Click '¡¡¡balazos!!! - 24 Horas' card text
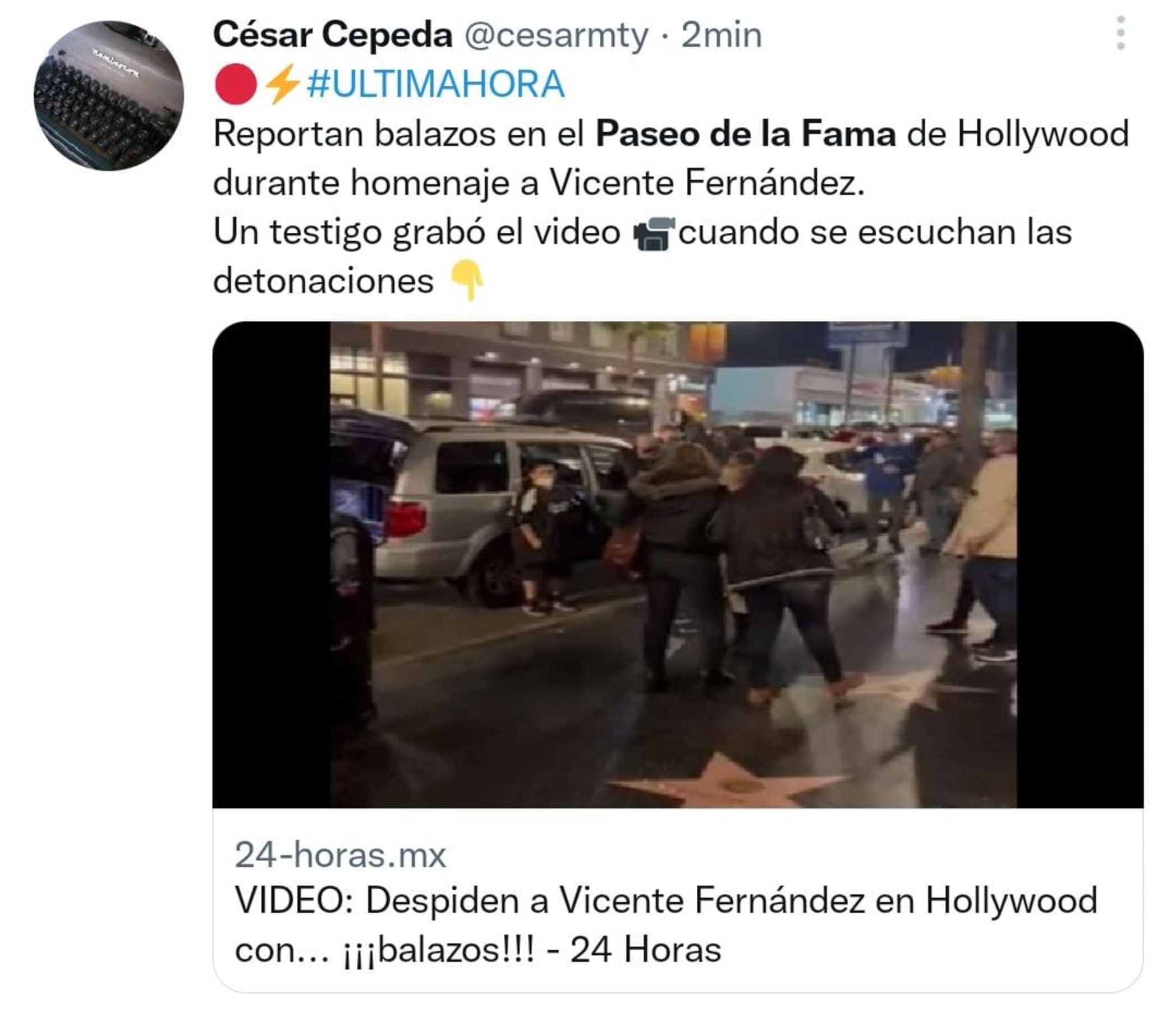The width and height of the screenshot is (1176, 1012). tap(532, 951)
